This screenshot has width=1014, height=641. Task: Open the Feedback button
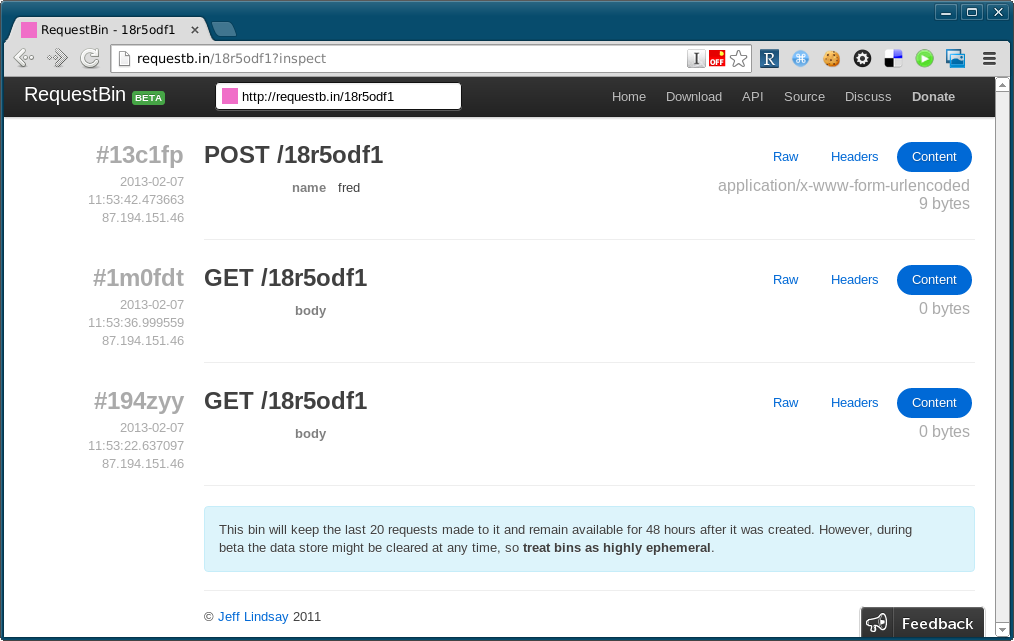point(922,623)
